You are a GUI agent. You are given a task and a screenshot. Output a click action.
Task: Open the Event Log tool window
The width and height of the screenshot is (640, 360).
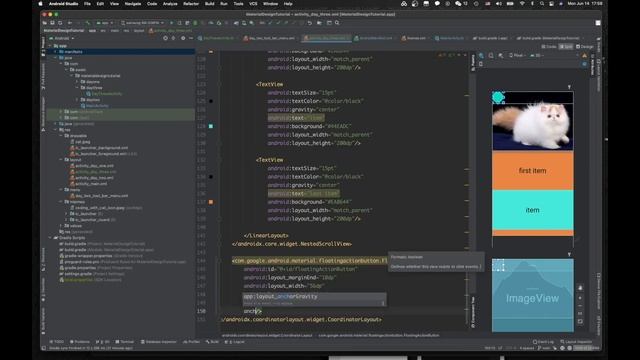pos(543,342)
